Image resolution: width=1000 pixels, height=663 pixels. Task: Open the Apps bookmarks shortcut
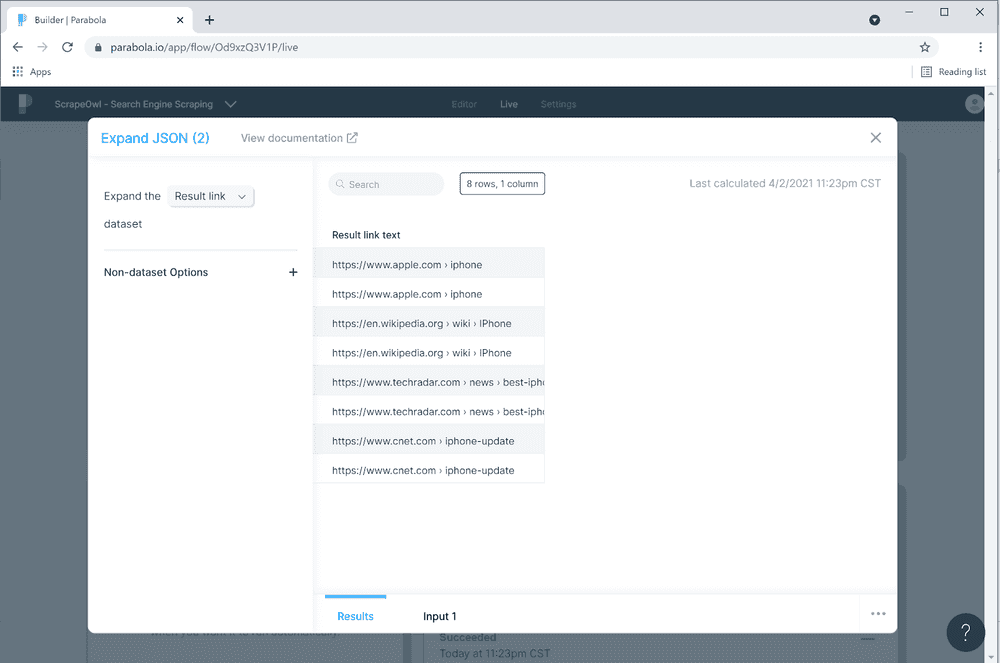tap(32, 71)
